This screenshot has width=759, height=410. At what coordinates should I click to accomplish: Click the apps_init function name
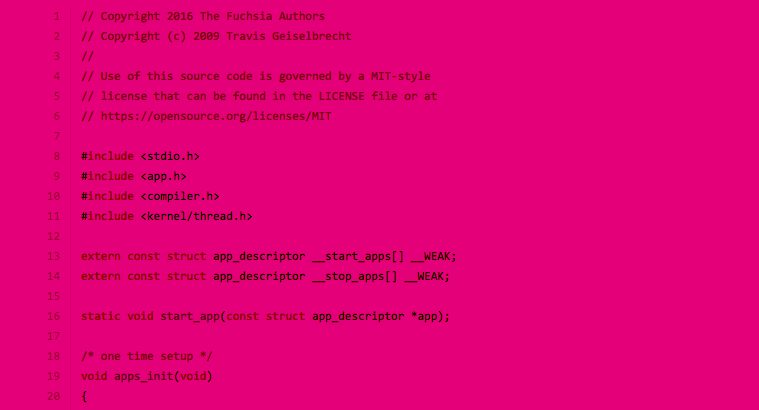click(x=143, y=376)
